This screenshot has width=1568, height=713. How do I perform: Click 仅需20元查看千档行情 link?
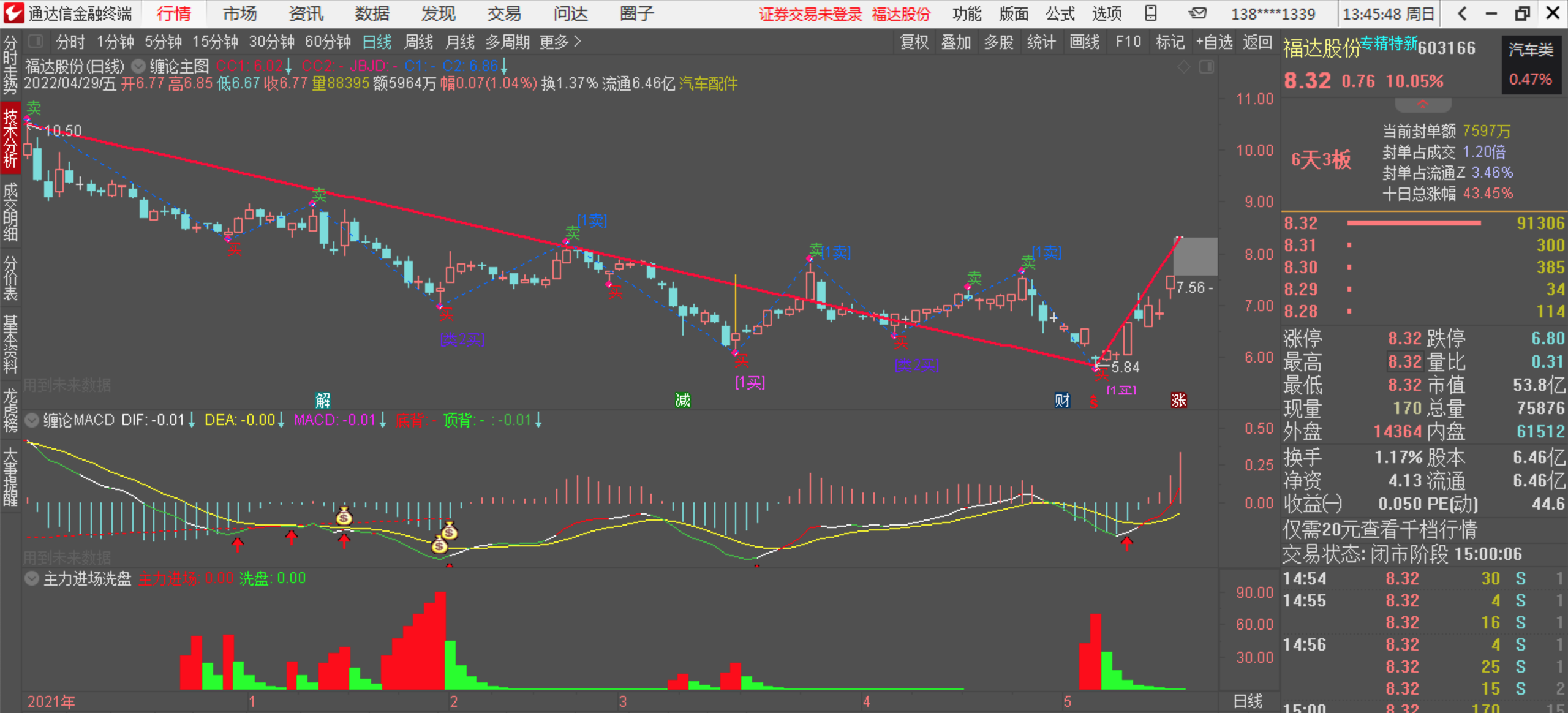tap(1379, 529)
